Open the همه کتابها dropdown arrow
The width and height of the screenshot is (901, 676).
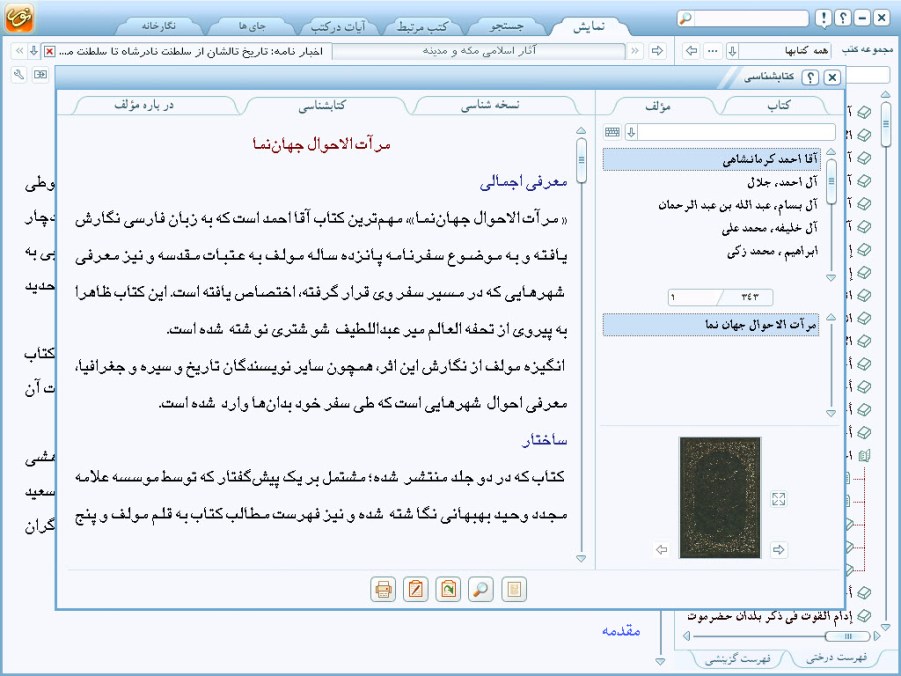pos(733,51)
